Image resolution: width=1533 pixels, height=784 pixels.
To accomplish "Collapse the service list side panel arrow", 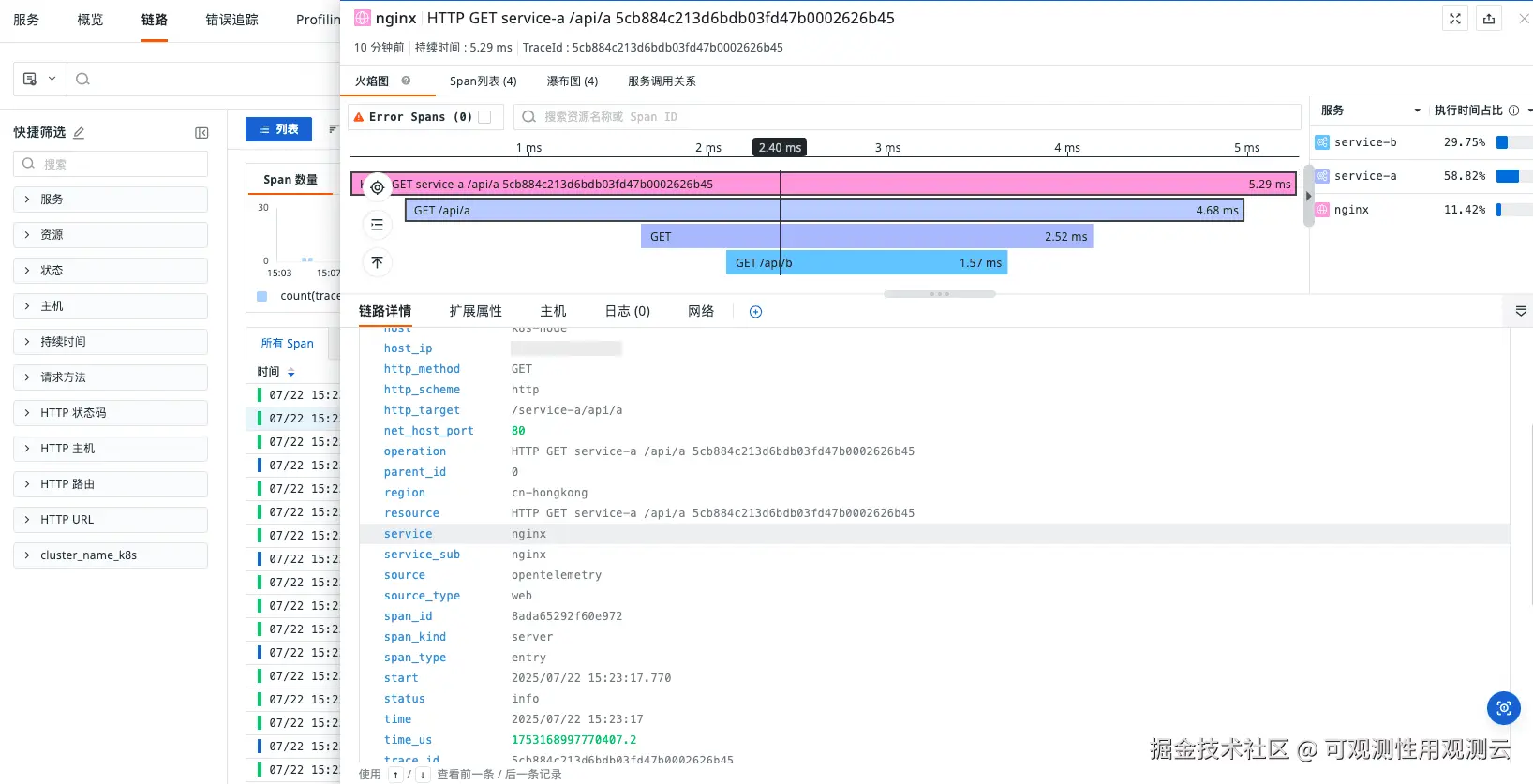I will (1309, 196).
